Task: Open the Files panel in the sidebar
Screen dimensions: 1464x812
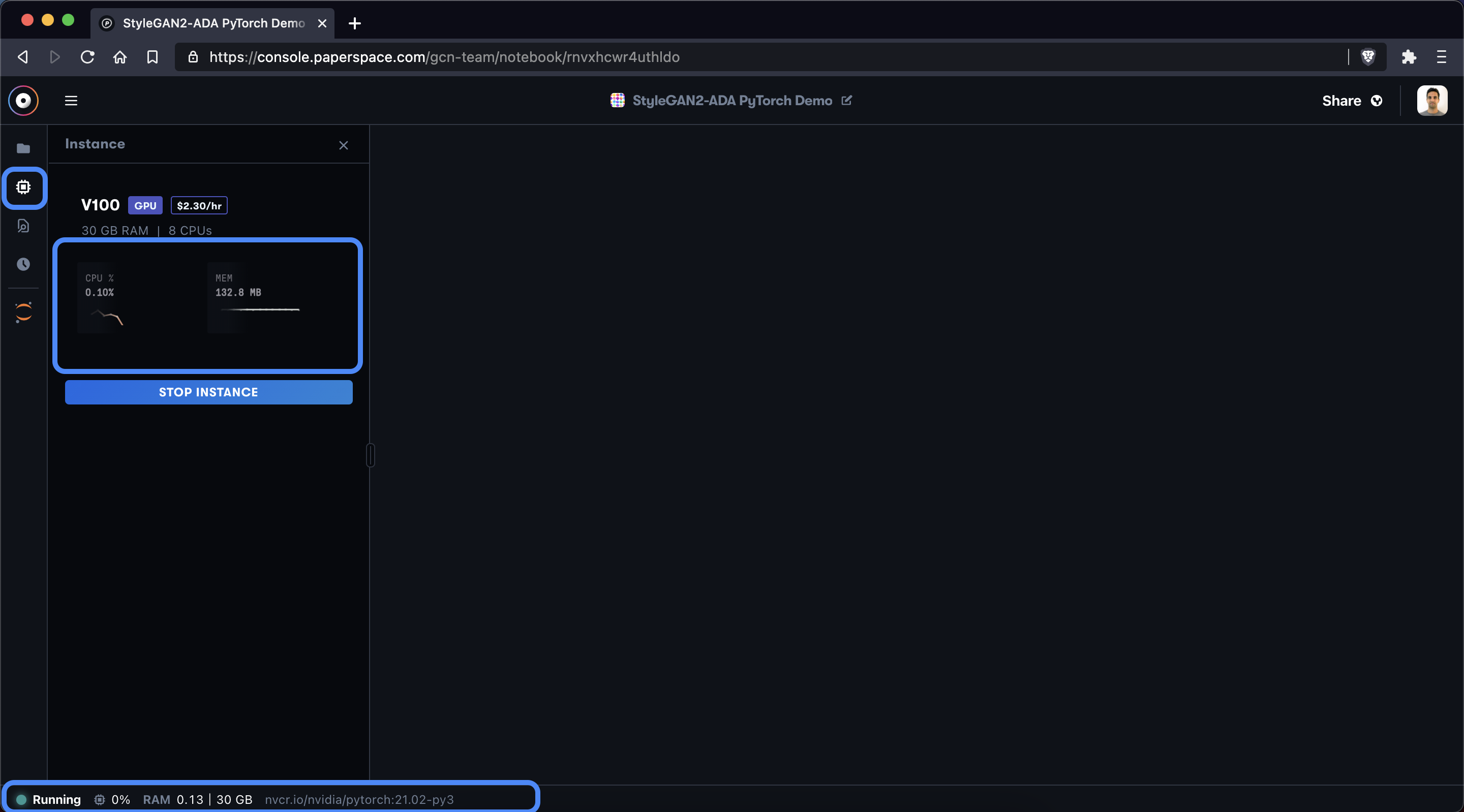Action: (x=23, y=149)
